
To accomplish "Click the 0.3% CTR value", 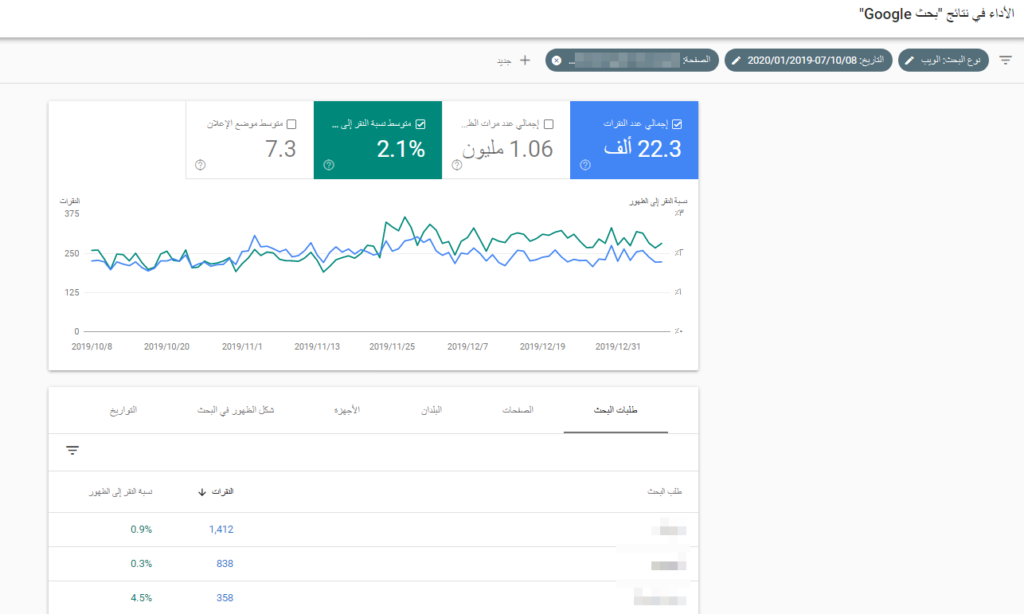I will [141, 564].
